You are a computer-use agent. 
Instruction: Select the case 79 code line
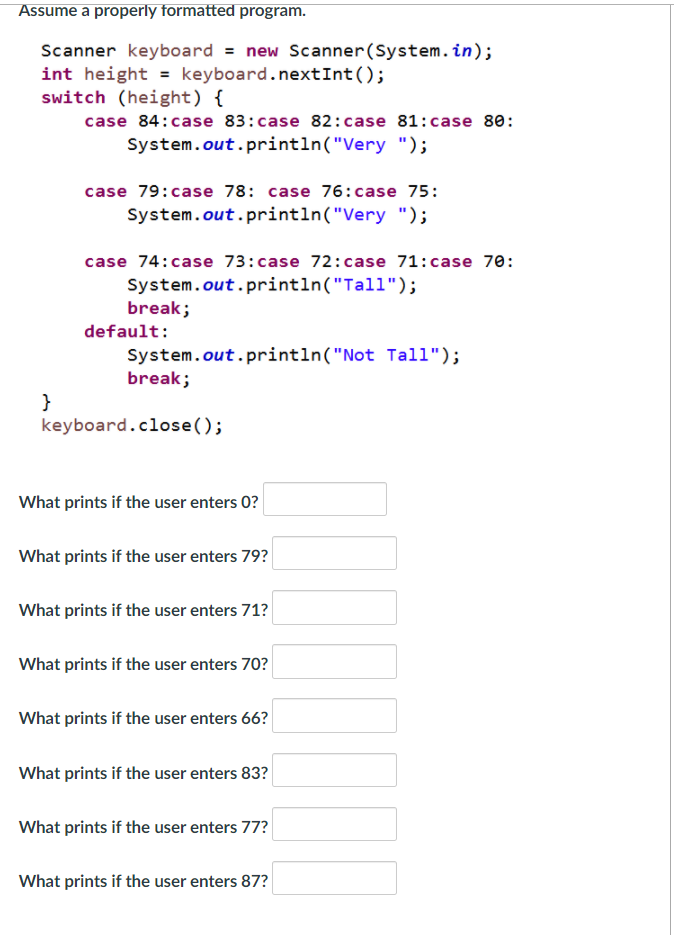click(260, 191)
